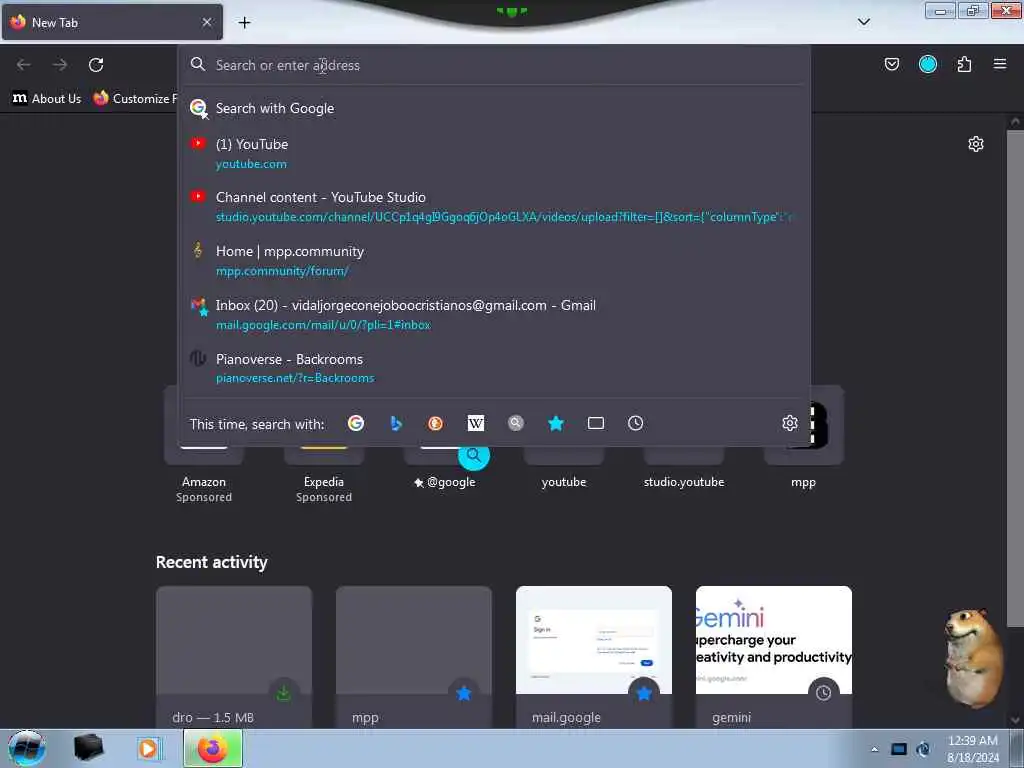Open a new tab with plus button
Image resolution: width=1024 pixels, height=768 pixels.
pos(244,22)
